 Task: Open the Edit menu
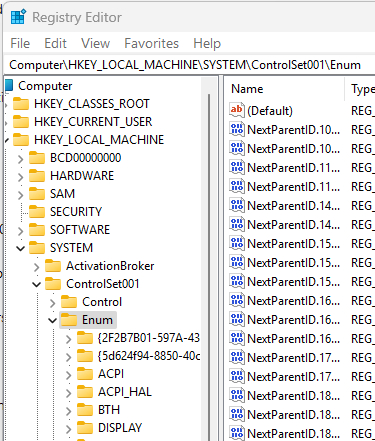click(x=55, y=43)
